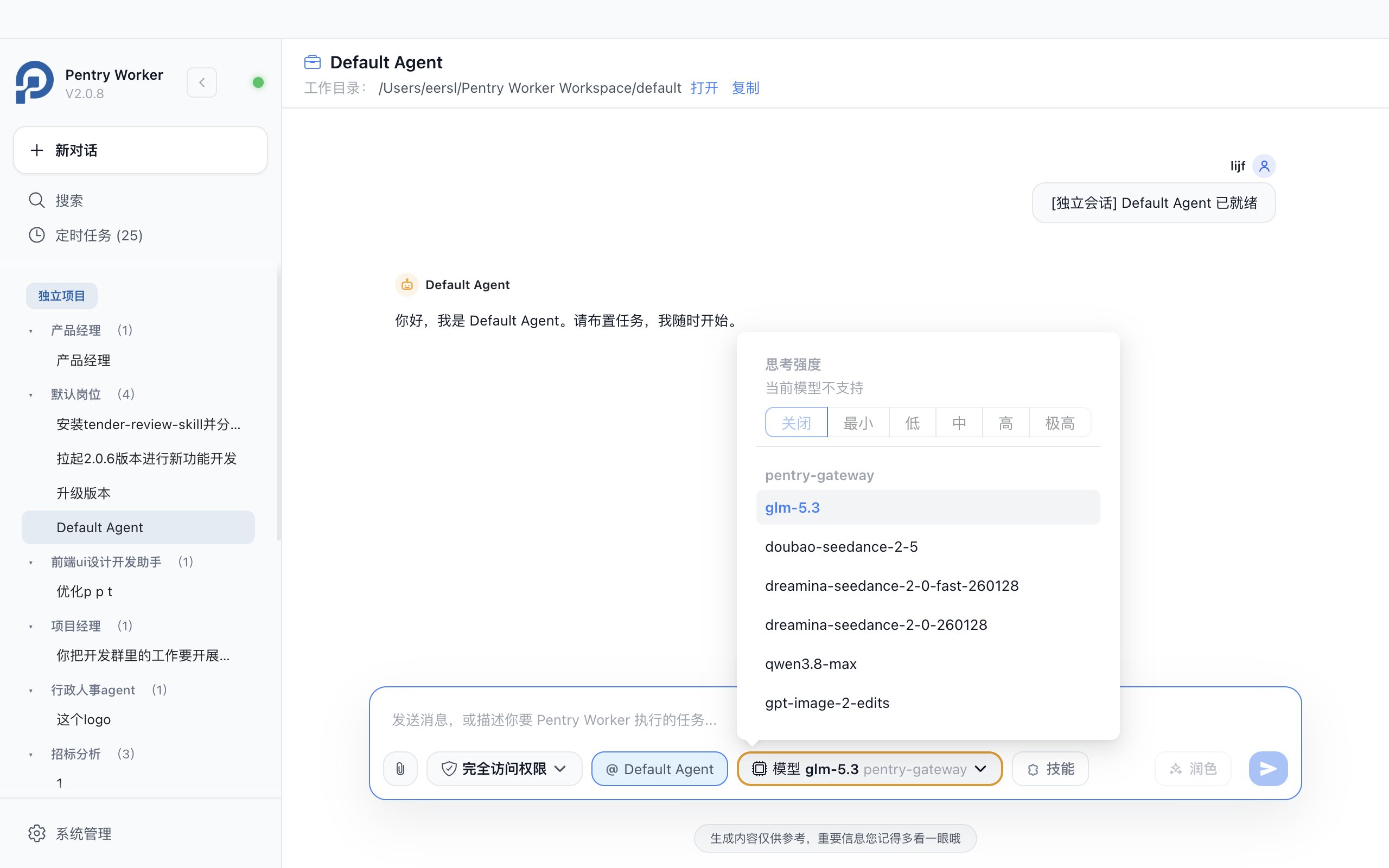Collapse the 行政人事agent group
Screen dimensions: 1389x868
click(x=31, y=691)
